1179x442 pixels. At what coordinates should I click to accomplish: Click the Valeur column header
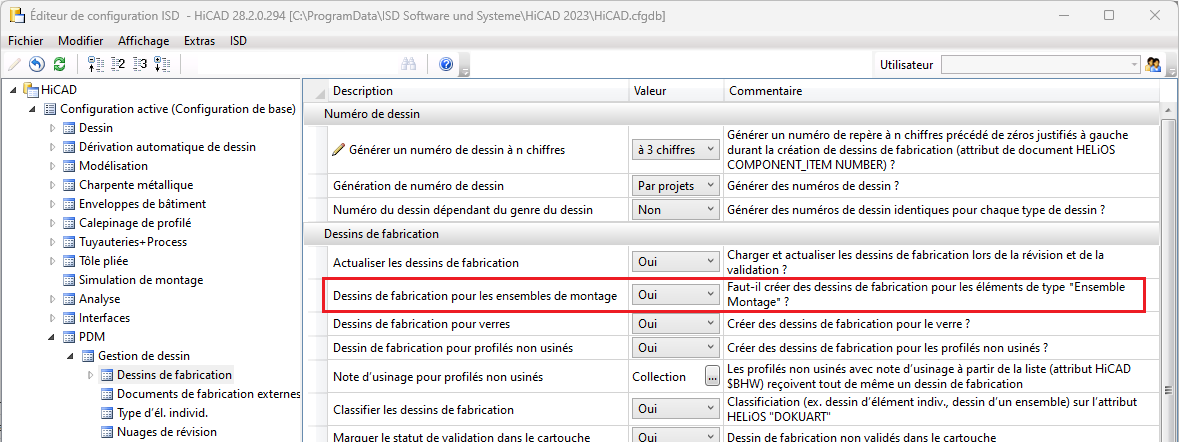pos(676,91)
